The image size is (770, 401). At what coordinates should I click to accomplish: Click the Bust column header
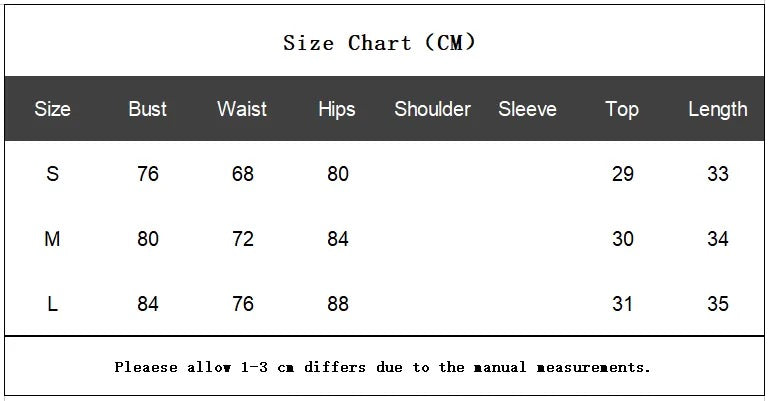coord(148,109)
